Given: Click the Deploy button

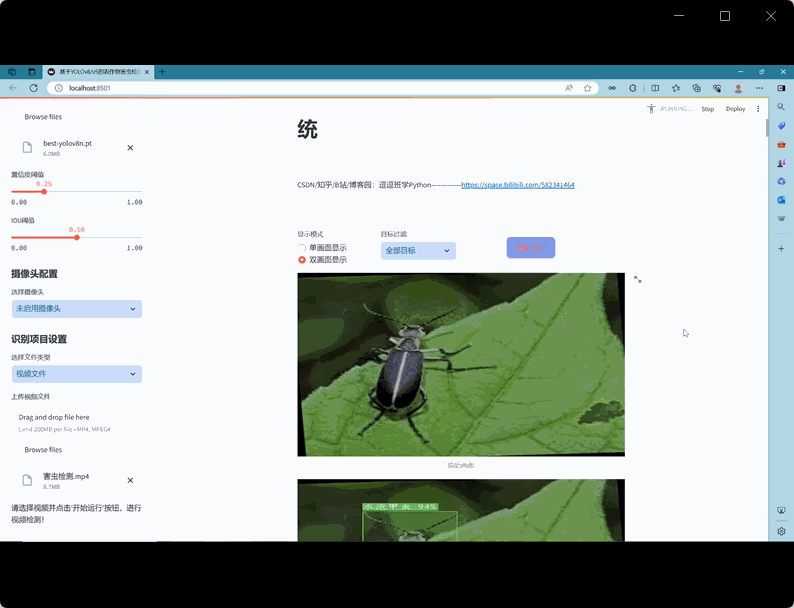Looking at the screenshot, I should click(x=735, y=109).
